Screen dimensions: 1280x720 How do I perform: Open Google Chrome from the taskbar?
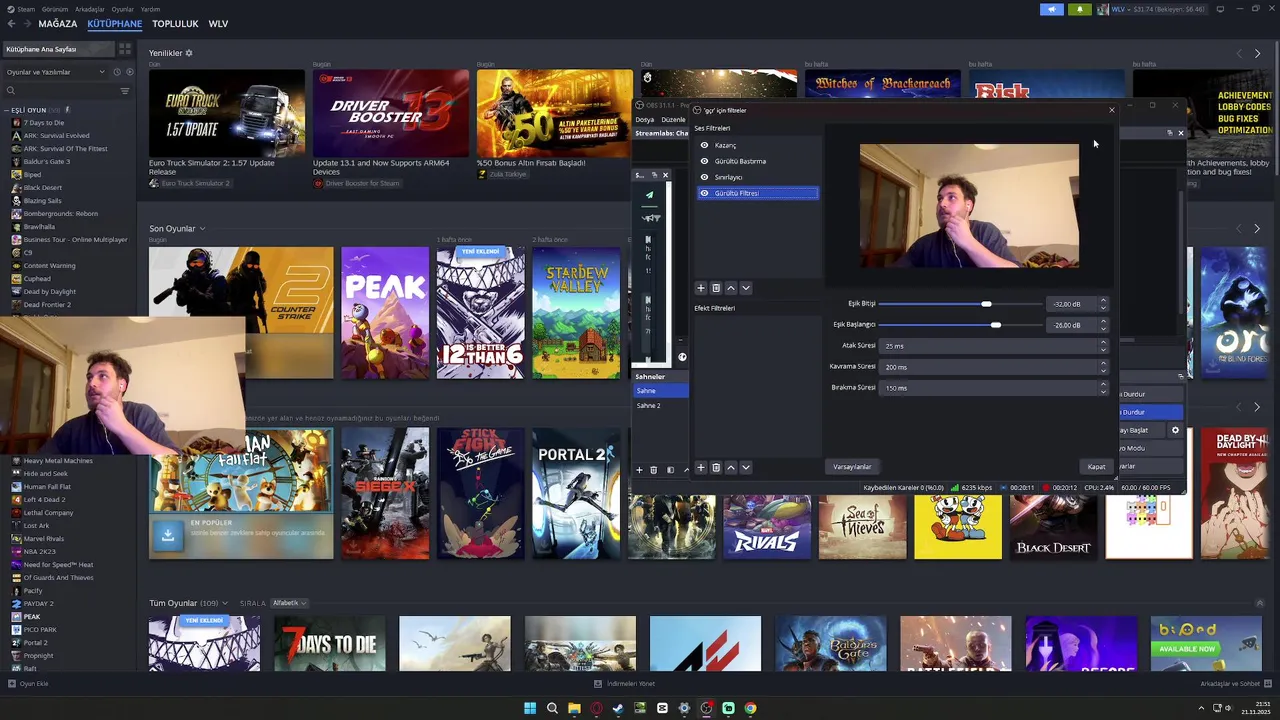(750, 708)
